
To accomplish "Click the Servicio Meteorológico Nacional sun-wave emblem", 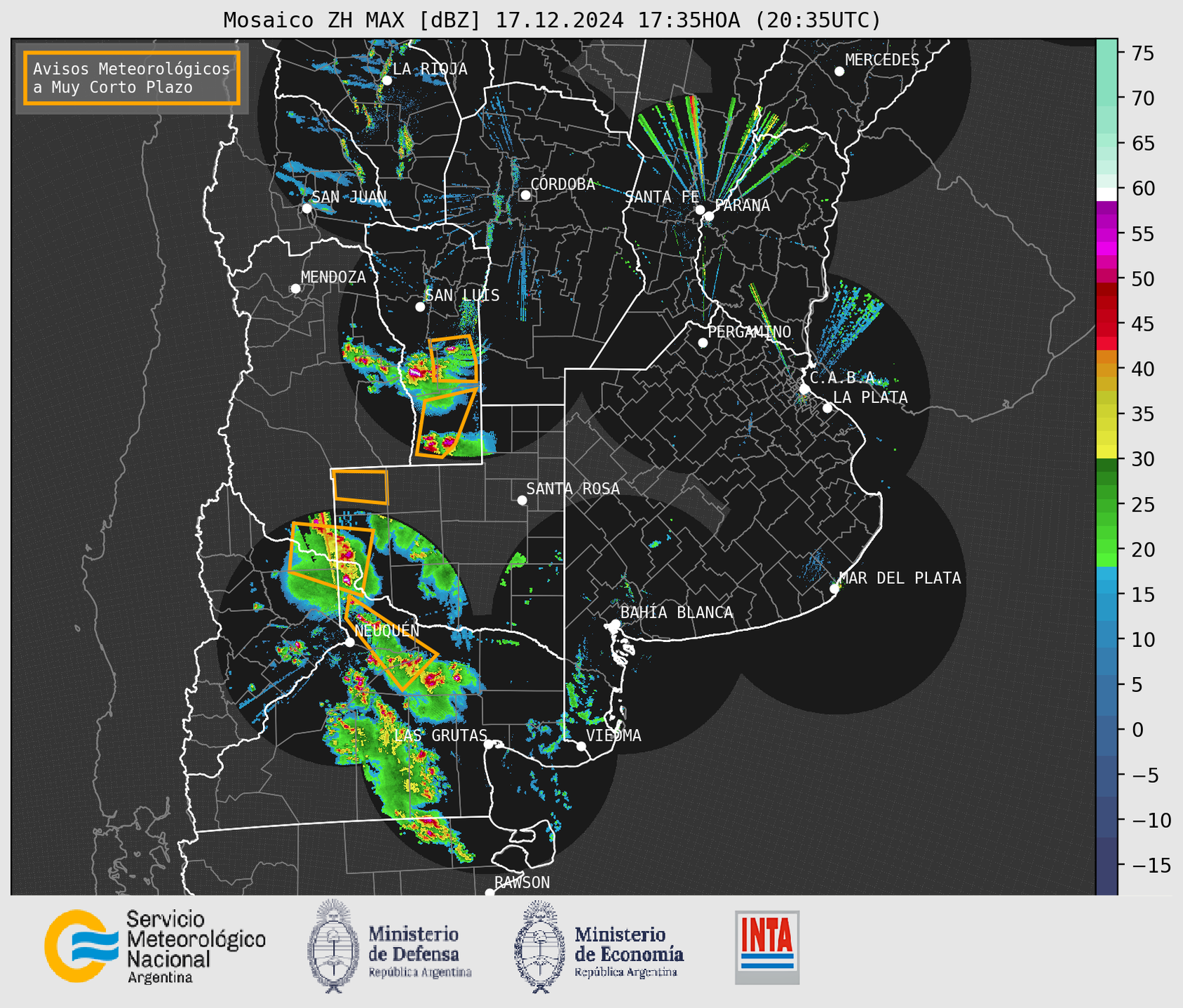I will 81,946.
